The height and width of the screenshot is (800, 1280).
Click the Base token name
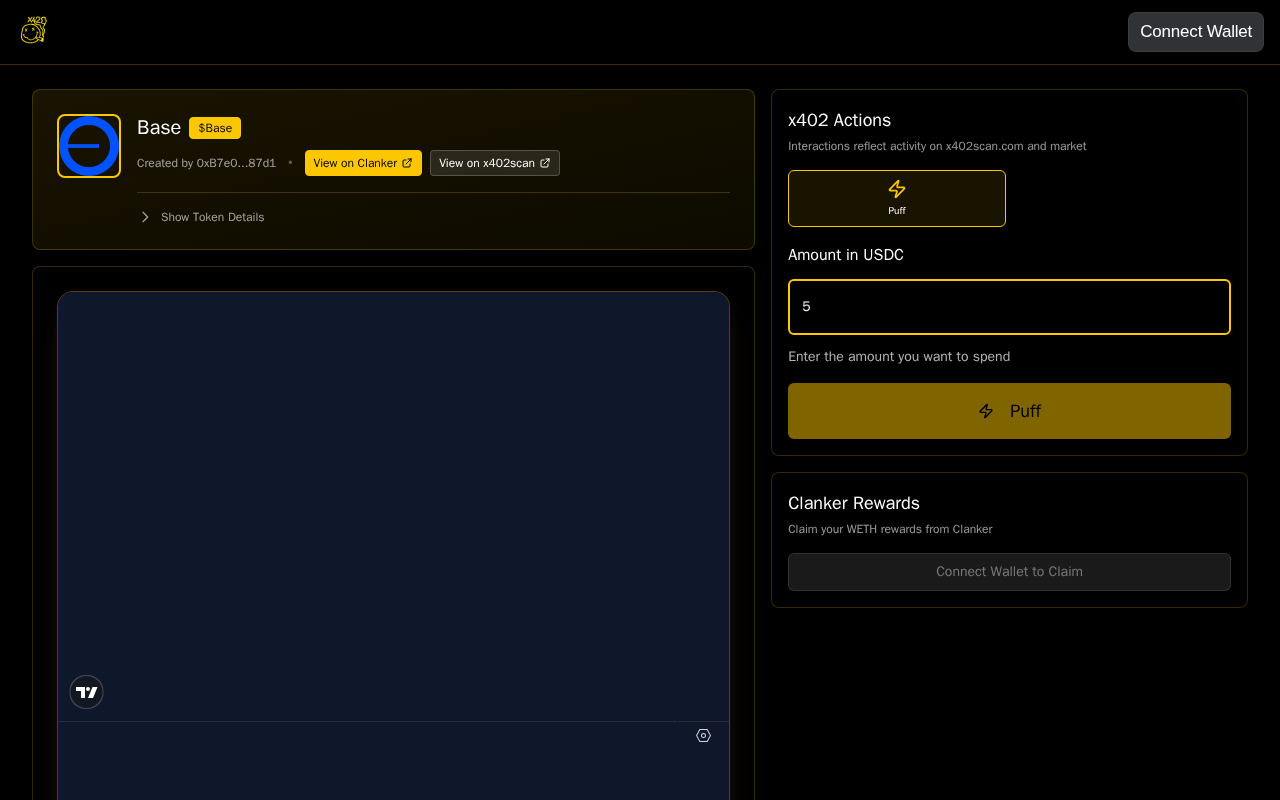pos(159,128)
